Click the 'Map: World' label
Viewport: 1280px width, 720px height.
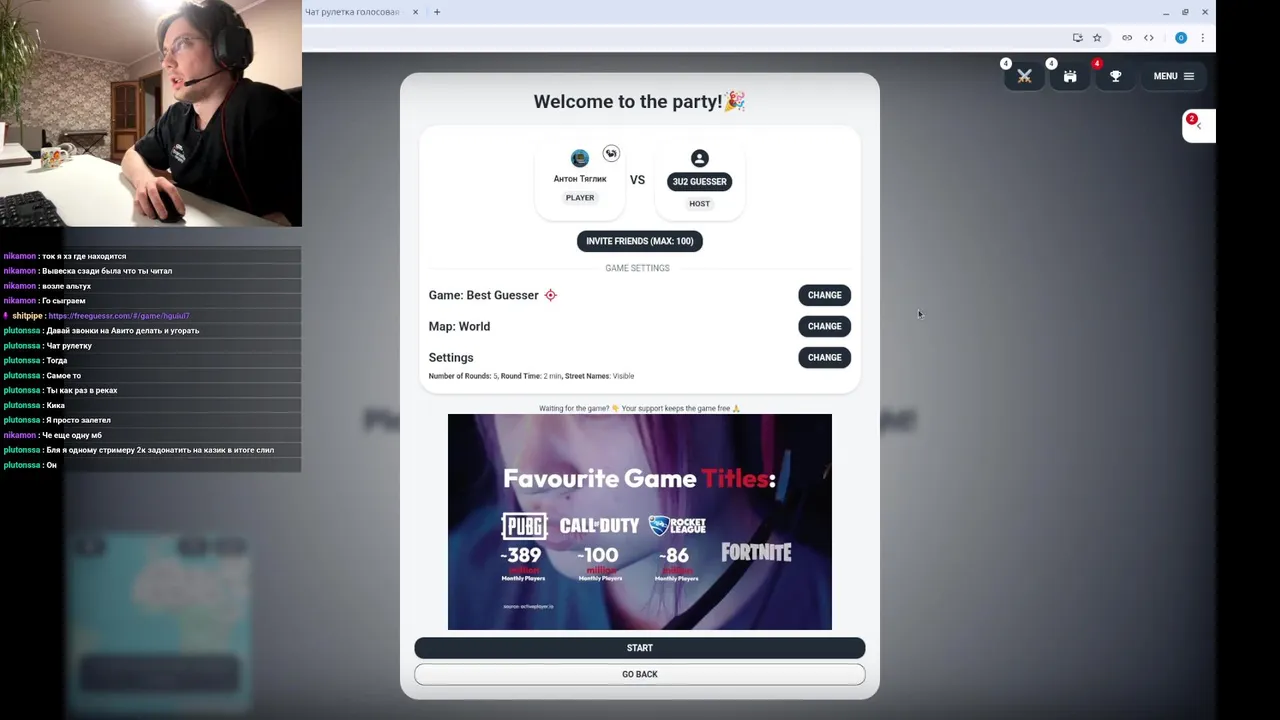click(x=459, y=326)
